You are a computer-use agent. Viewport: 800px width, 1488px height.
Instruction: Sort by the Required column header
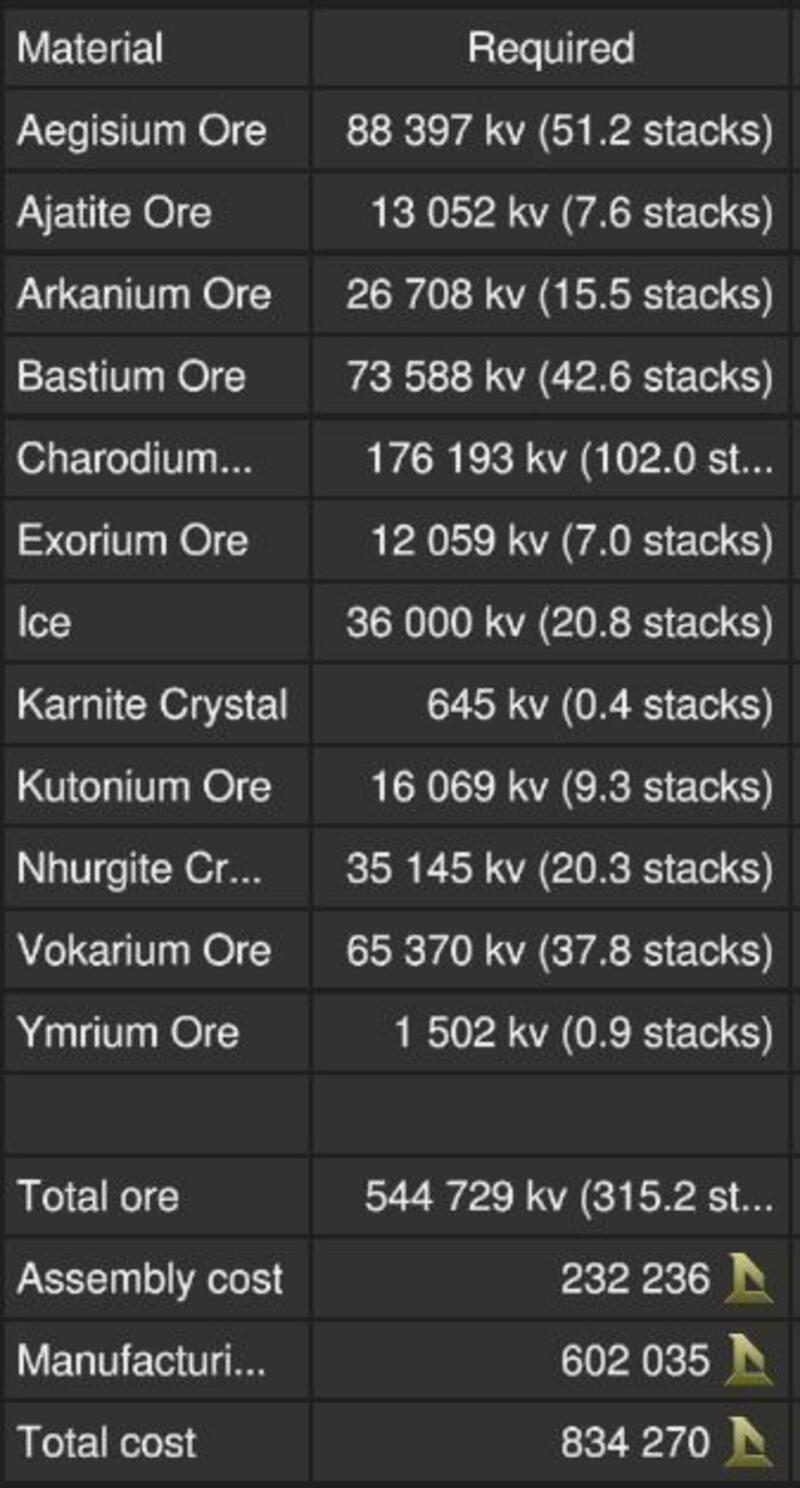pos(551,47)
